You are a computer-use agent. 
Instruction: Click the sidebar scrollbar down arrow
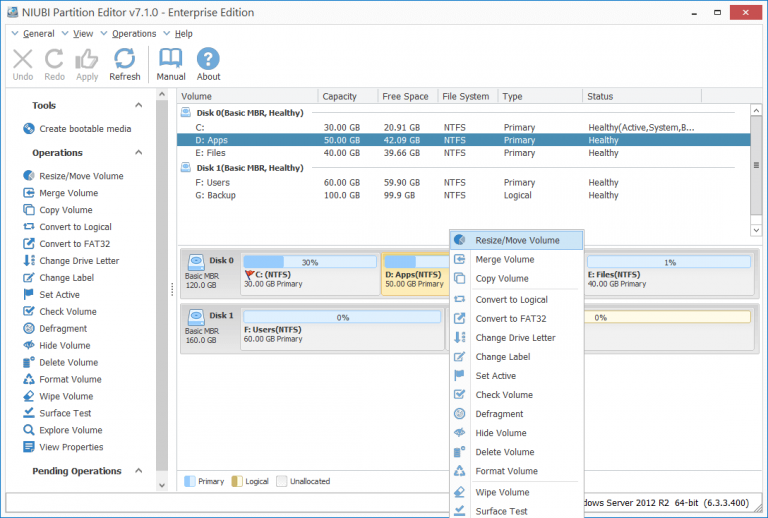(162, 485)
